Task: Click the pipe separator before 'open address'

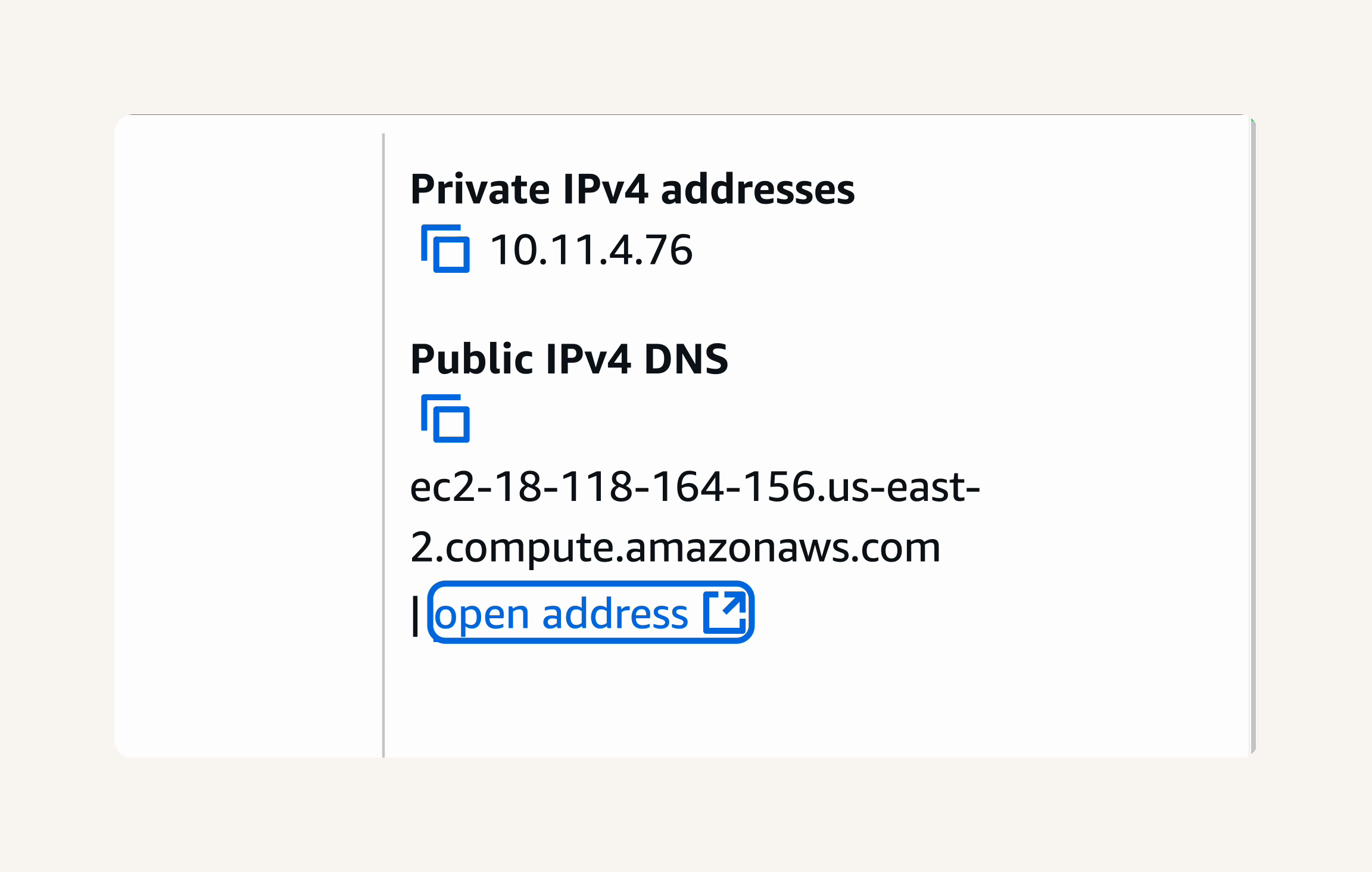Action: pos(416,616)
